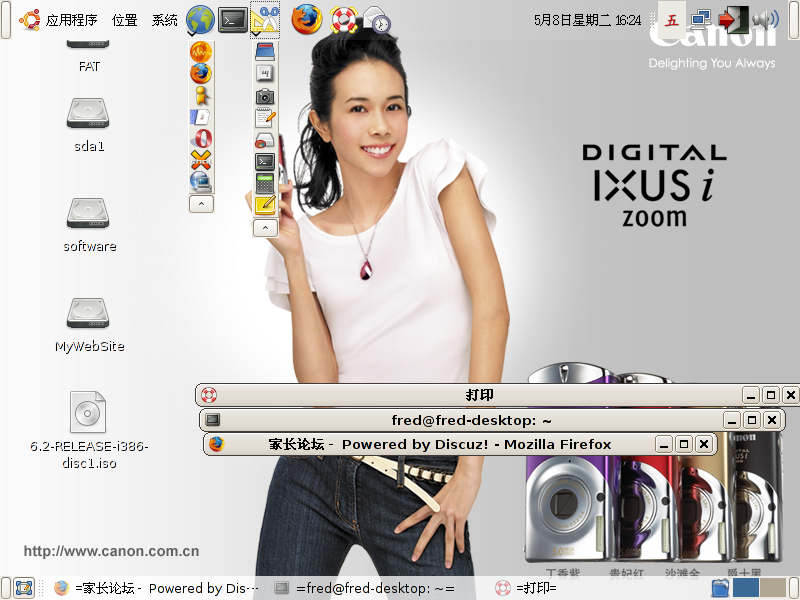Switch to the beige workspace in the pager
Image resolution: width=800 pixels, height=600 pixels.
772,588
